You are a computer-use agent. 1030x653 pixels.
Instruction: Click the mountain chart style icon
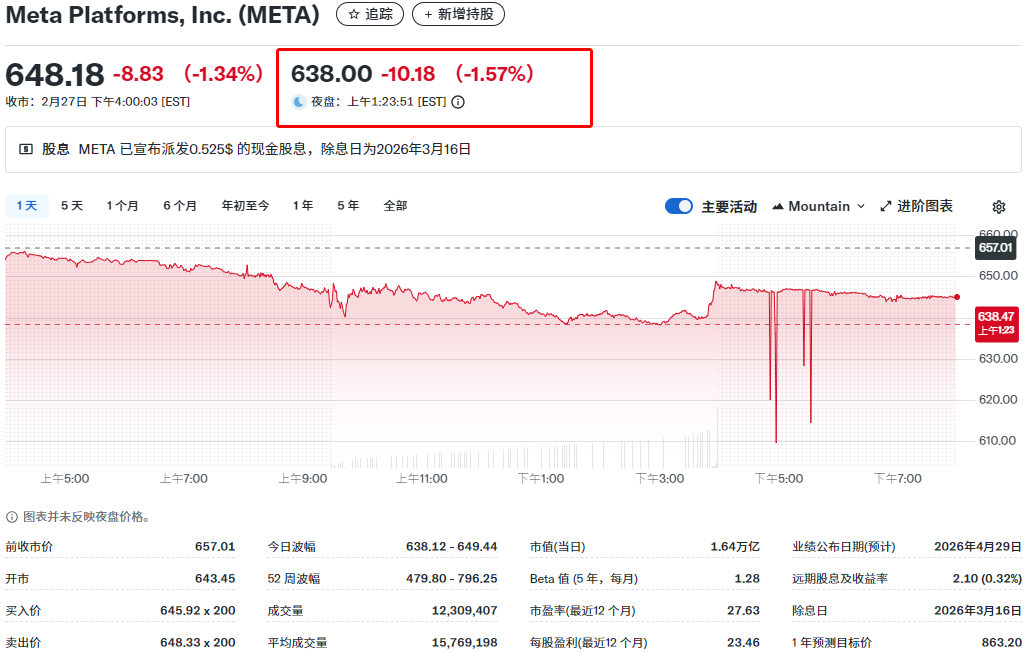777,205
